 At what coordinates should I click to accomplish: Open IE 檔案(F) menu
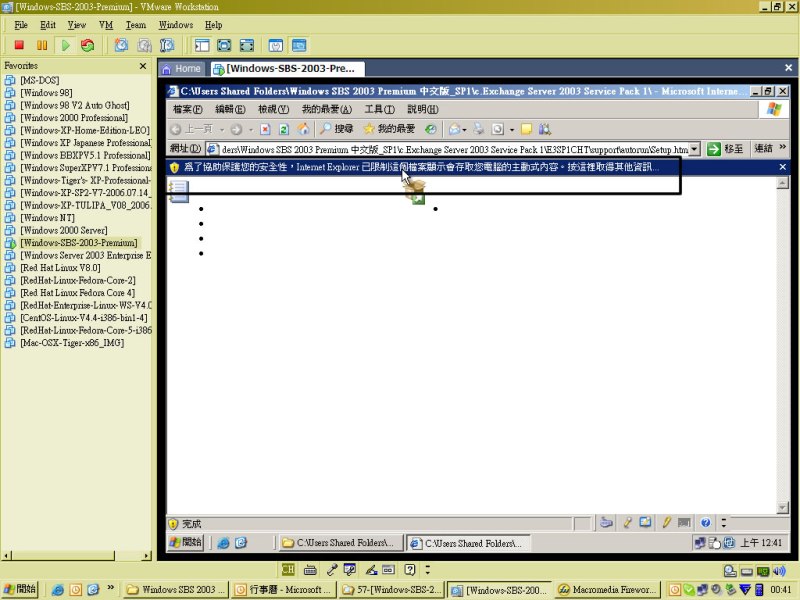(x=187, y=109)
